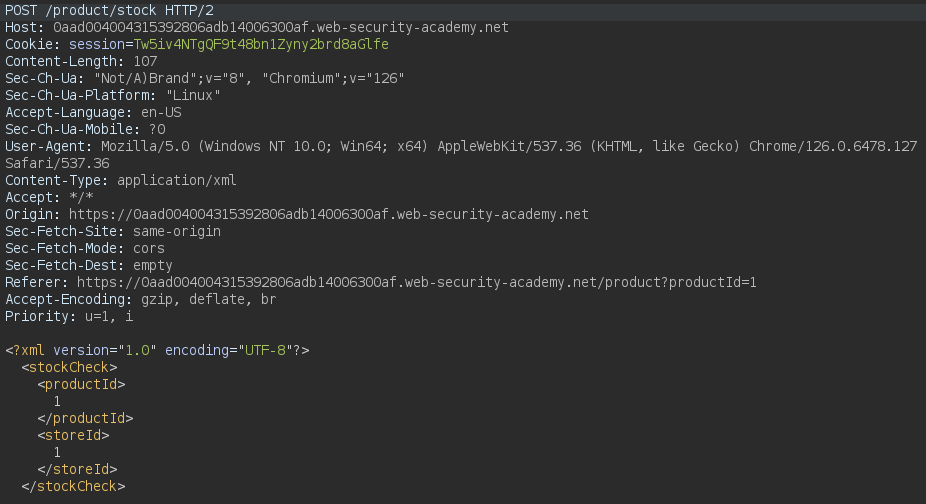Select the Host header line
The width and height of the screenshot is (926, 504).
257,27
